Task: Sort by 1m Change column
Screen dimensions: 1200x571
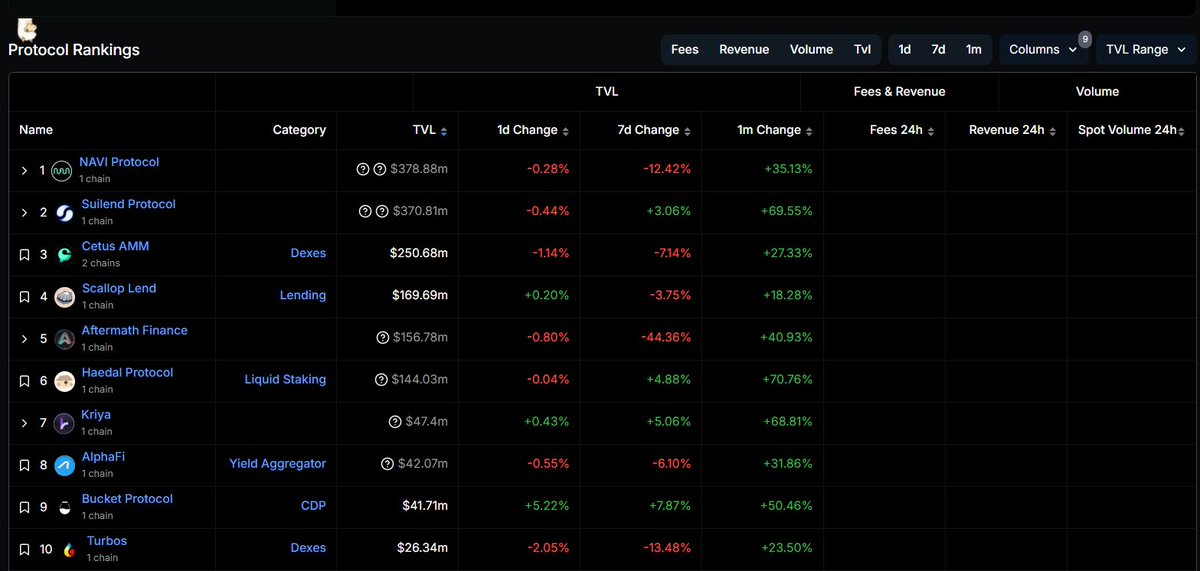Action: [x=810, y=131]
